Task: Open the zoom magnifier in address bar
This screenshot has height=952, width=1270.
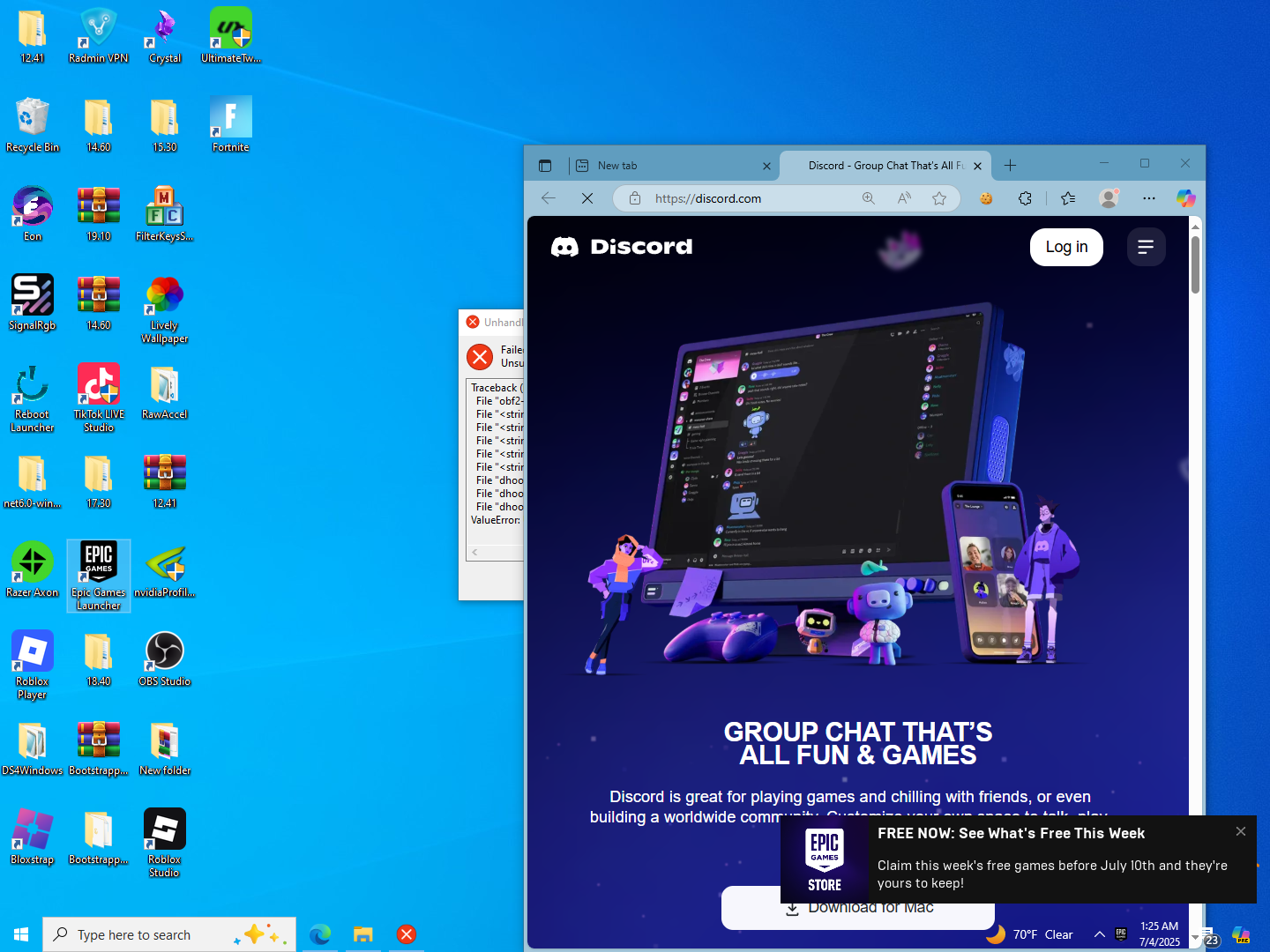Action: (x=869, y=198)
